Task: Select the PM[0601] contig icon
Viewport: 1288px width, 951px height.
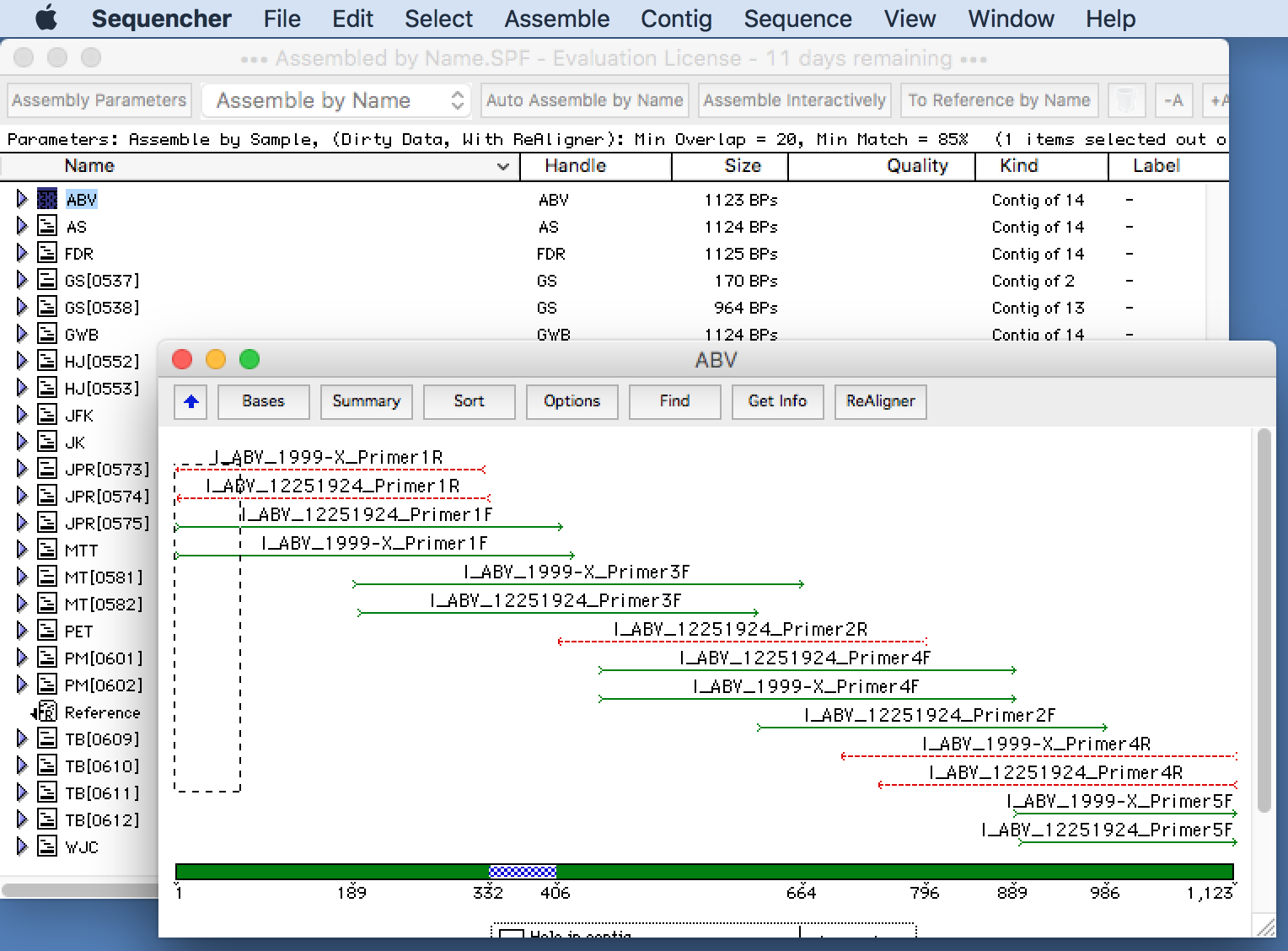Action: pos(47,658)
